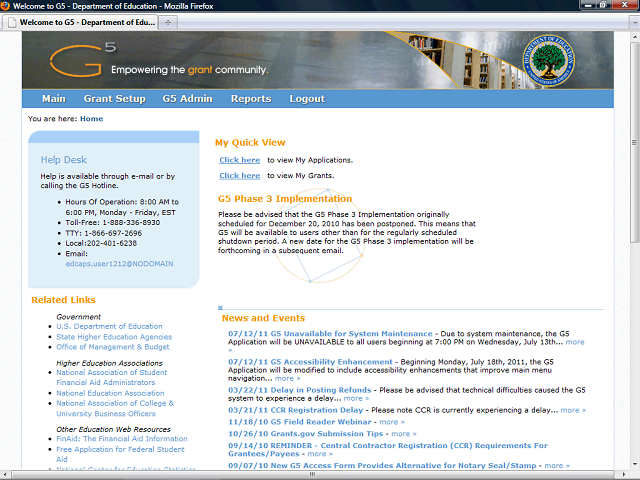Click the Home breadcrumb link
640x480 pixels.
coord(91,119)
